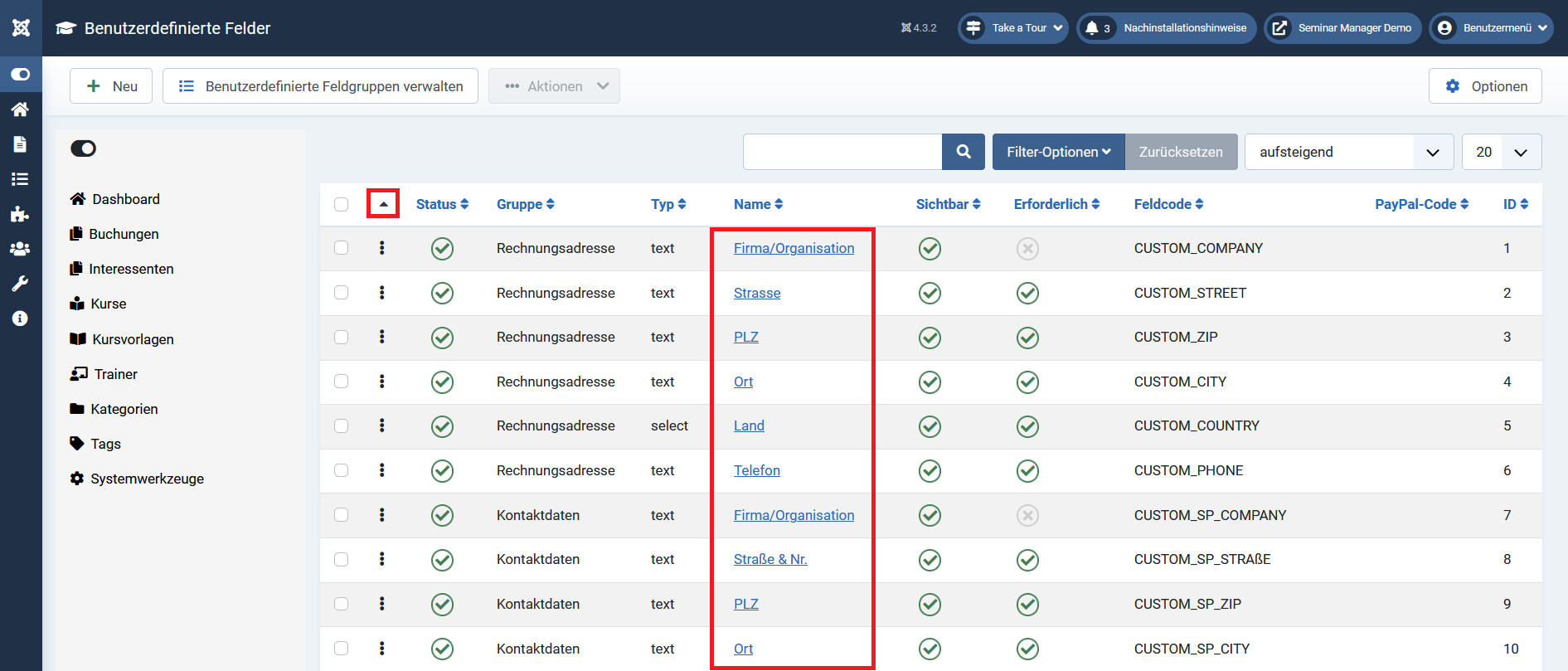This screenshot has width=1568, height=671.
Task: Open the Telefon field link
Action: click(x=756, y=470)
